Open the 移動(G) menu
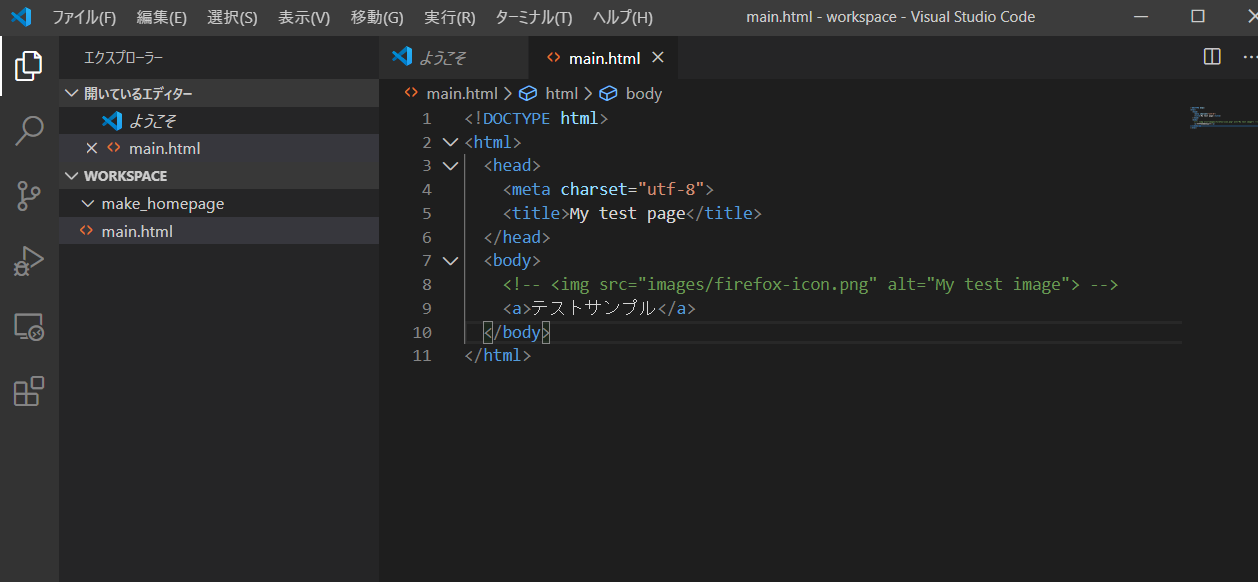The height and width of the screenshot is (582, 1258). [377, 17]
